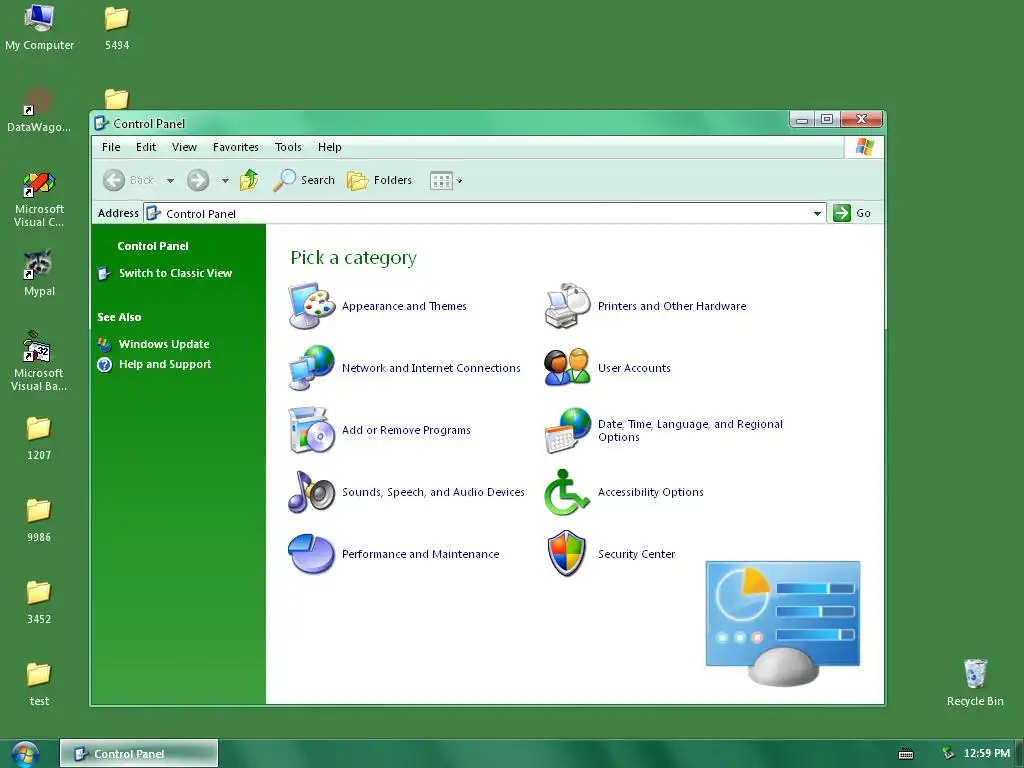
Task: Open the Edit menu
Action: (x=146, y=147)
